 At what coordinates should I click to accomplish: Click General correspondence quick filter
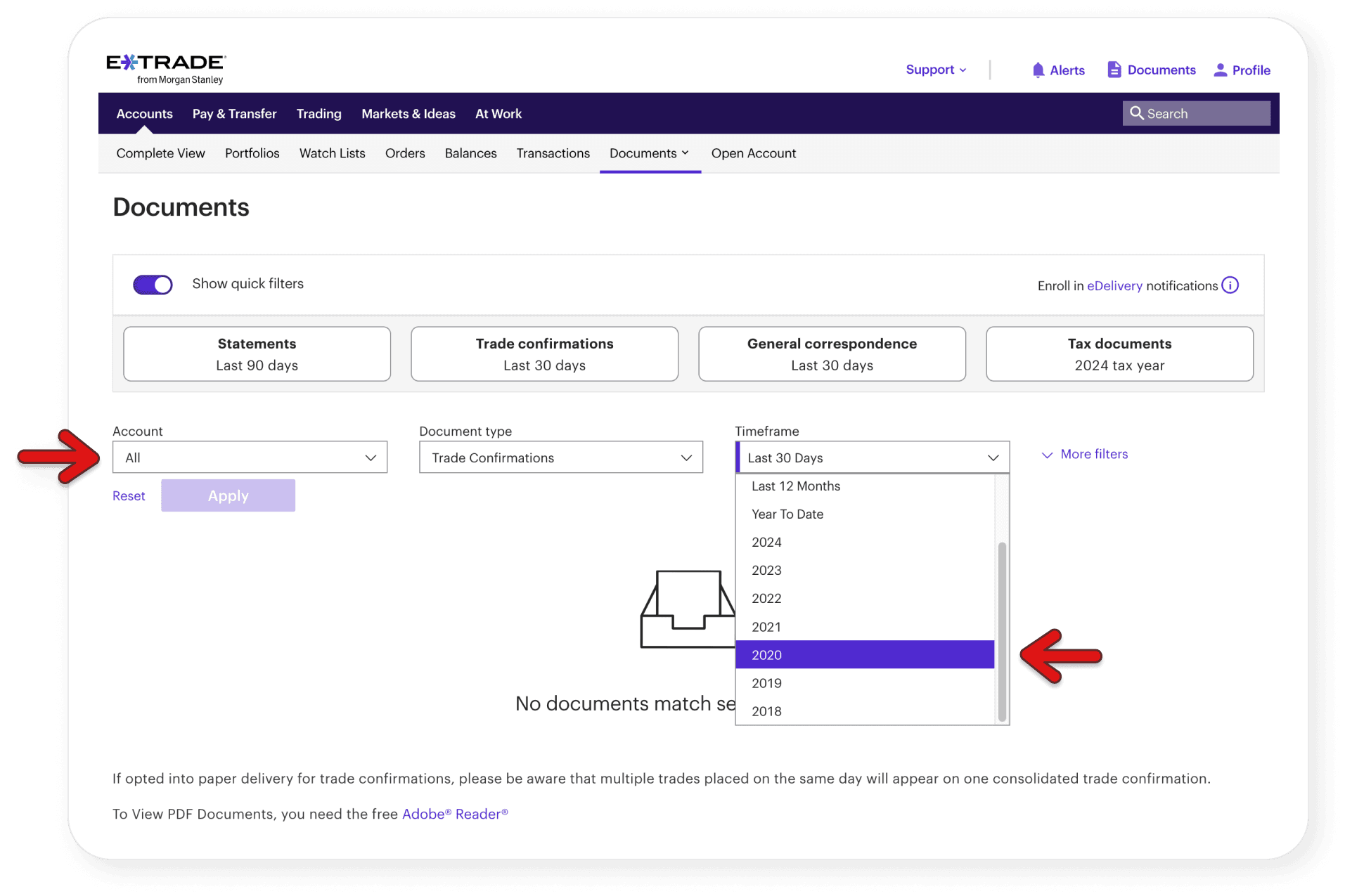coord(832,354)
